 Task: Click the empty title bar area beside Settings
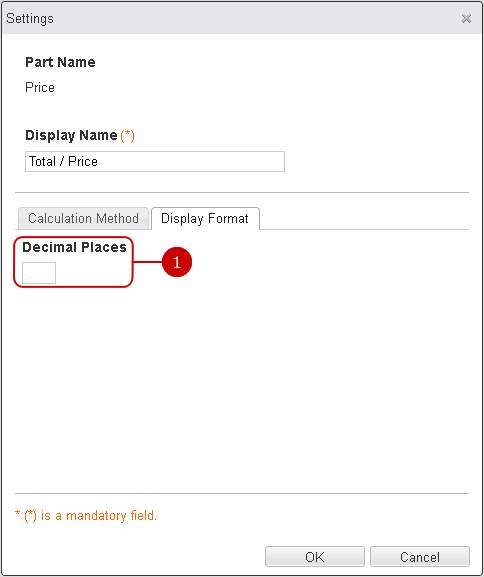pos(258,18)
